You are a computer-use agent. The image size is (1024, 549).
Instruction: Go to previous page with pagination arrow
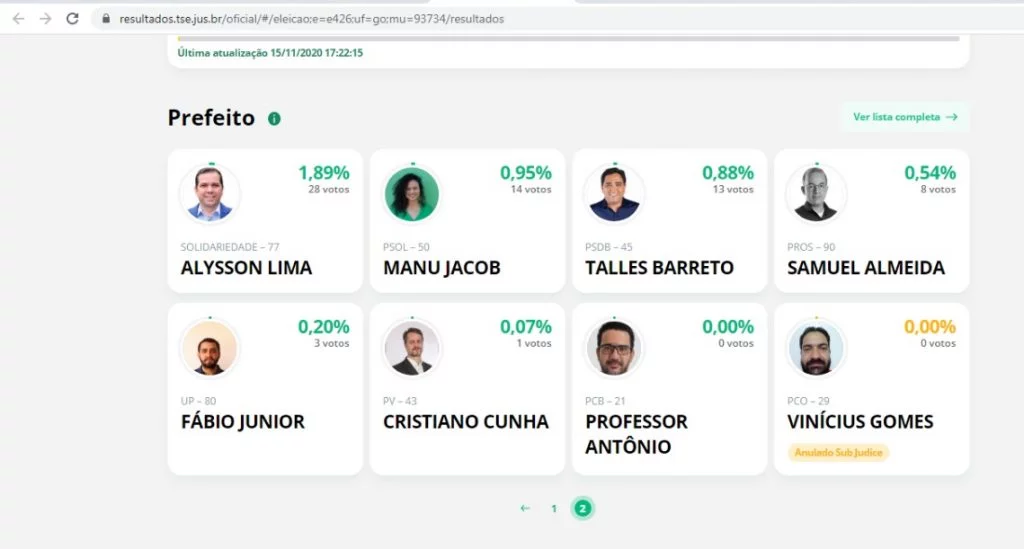coord(525,509)
